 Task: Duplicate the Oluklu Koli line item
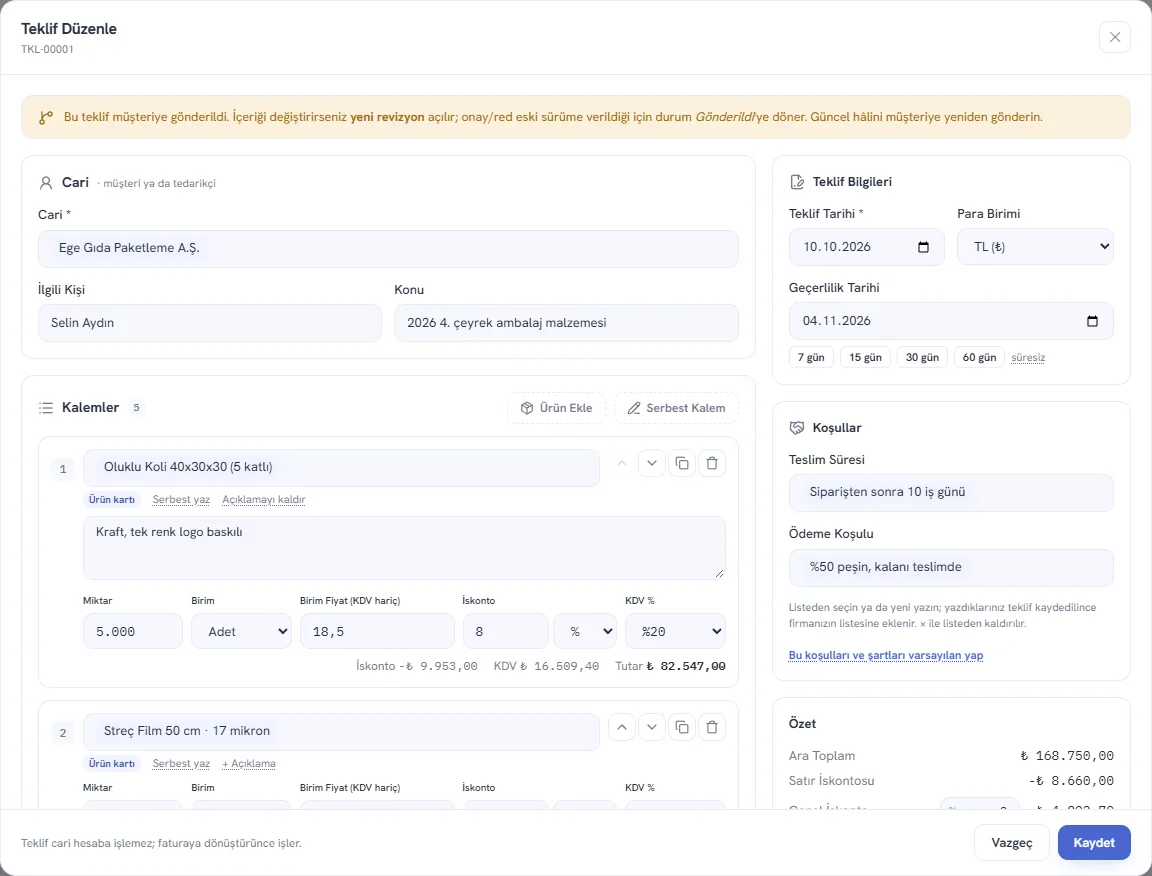tap(682, 463)
